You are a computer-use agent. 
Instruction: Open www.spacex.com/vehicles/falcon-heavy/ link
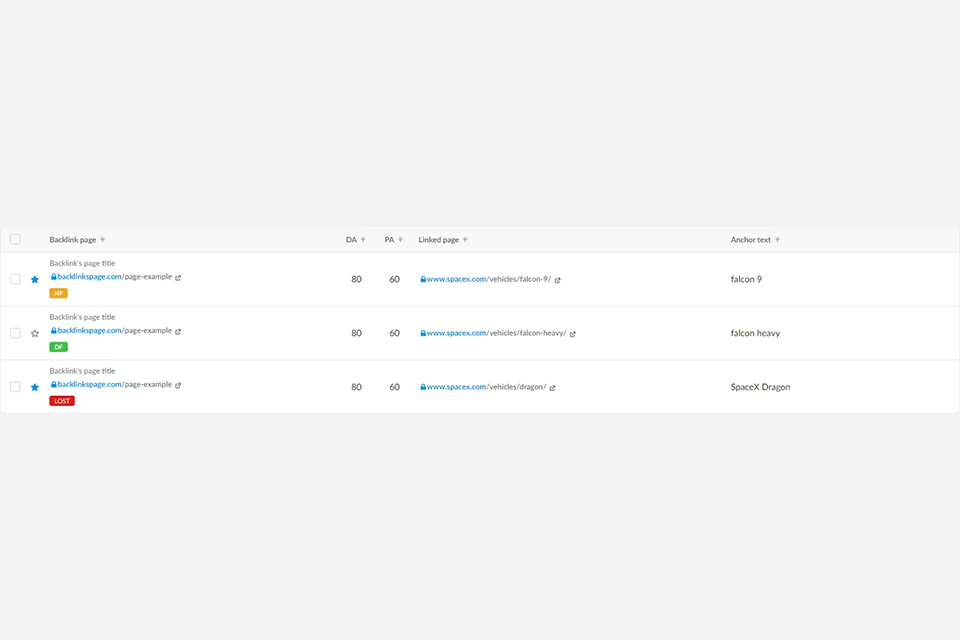click(x=497, y=333)
